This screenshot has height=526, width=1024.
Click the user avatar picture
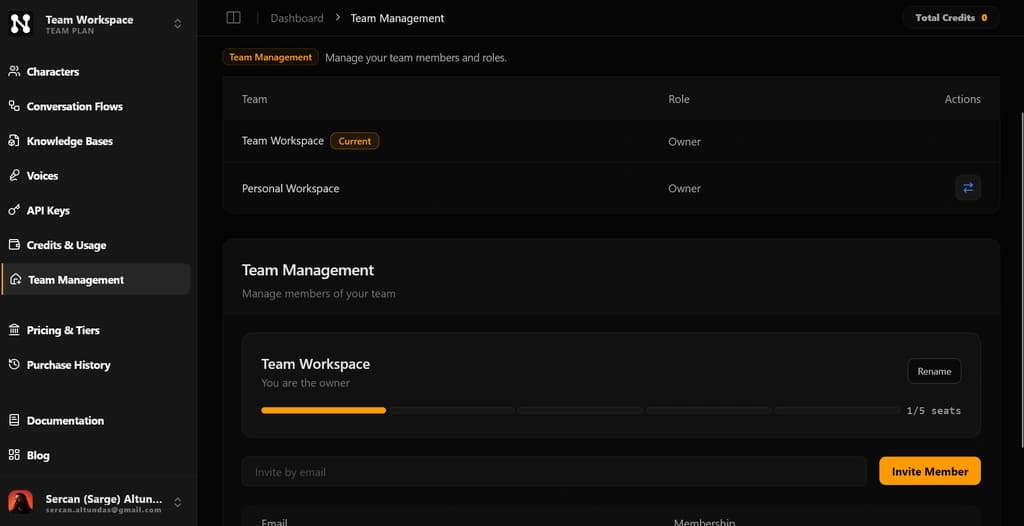click(20, 502)
